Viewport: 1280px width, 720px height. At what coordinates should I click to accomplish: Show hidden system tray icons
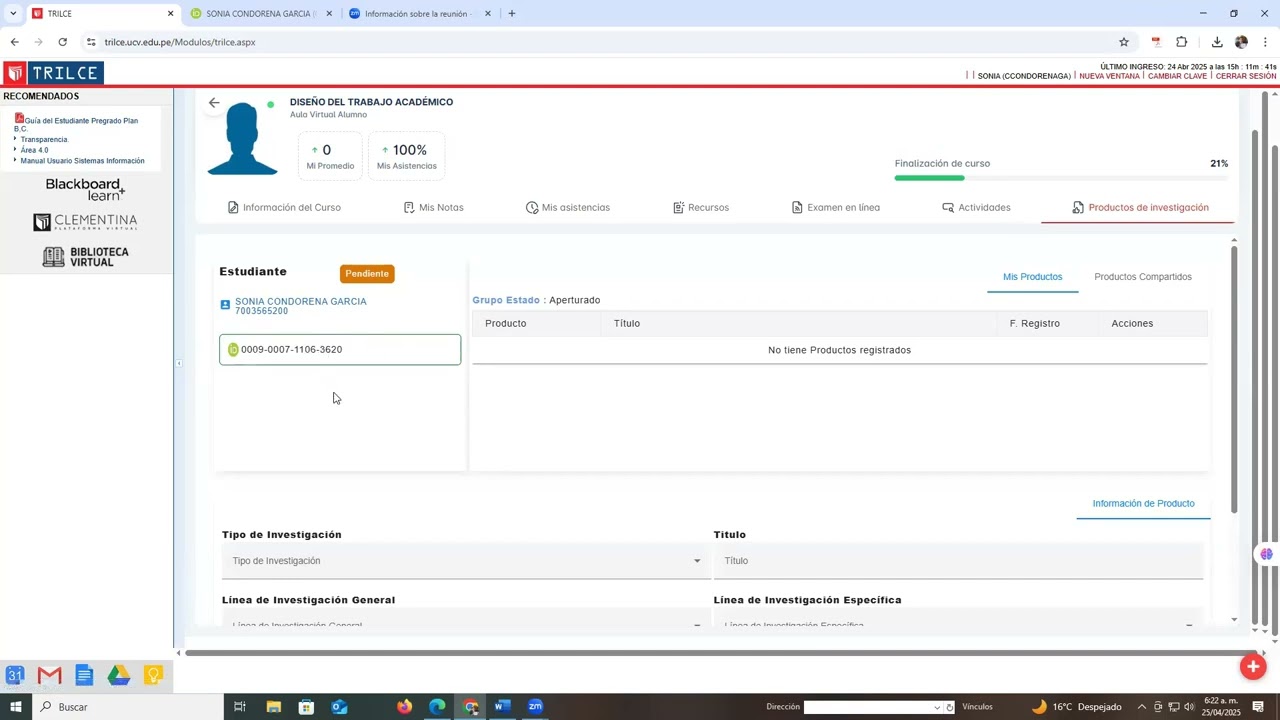[1141, 707]
